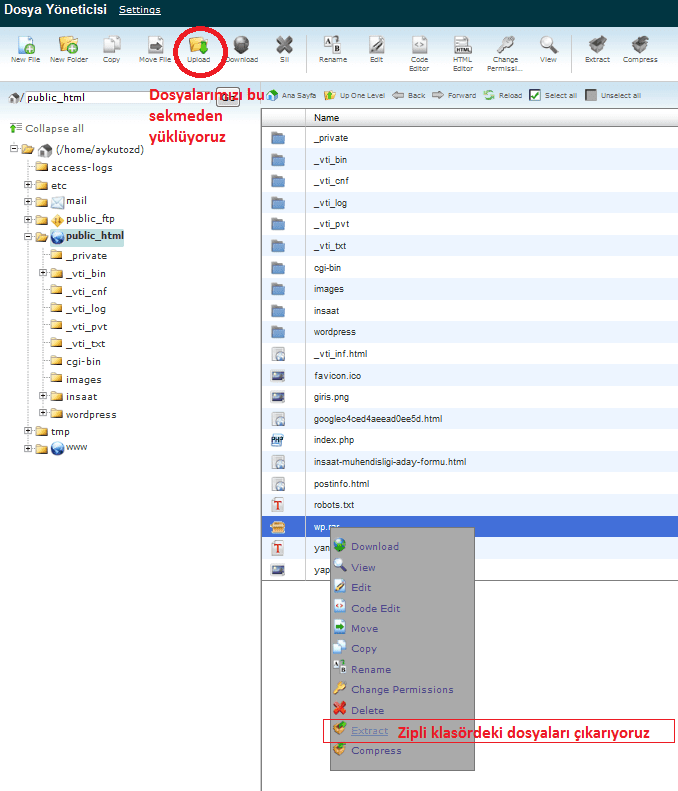Screen dimensions: 678x791
Task: Click the robots.txt file icon
Action: 278,505
